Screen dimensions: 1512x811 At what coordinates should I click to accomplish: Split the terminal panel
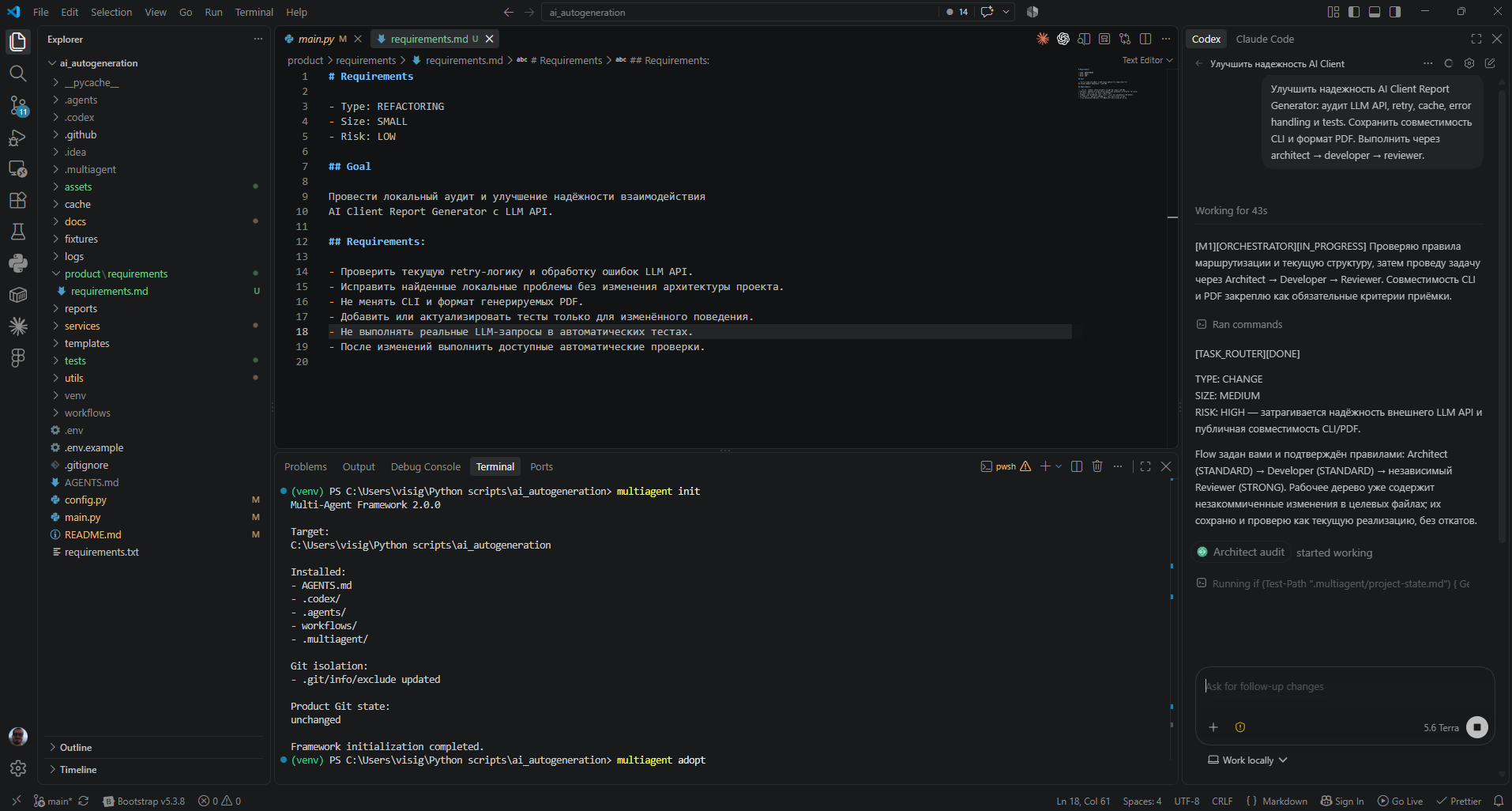(1077, 466)
